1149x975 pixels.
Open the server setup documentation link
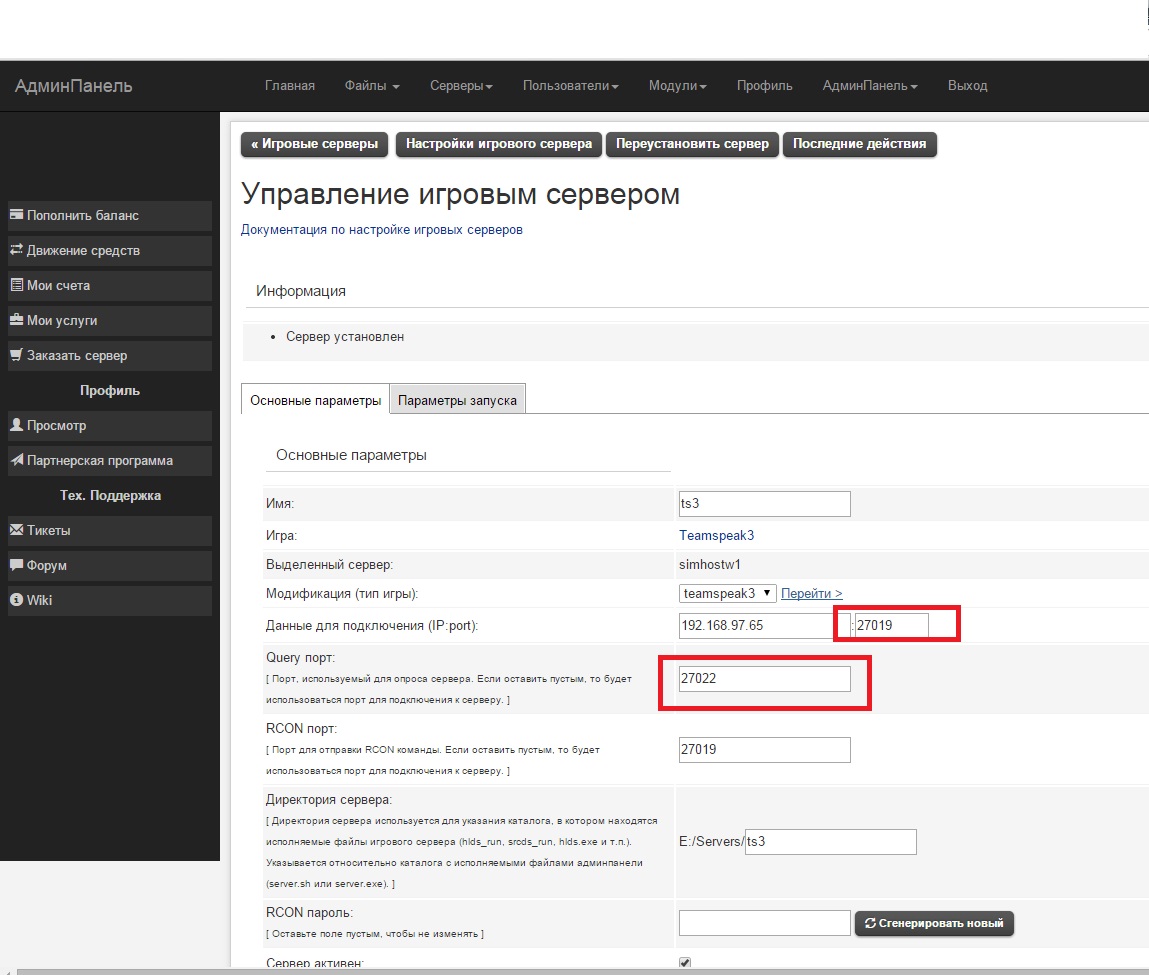[x=381, y=230]
